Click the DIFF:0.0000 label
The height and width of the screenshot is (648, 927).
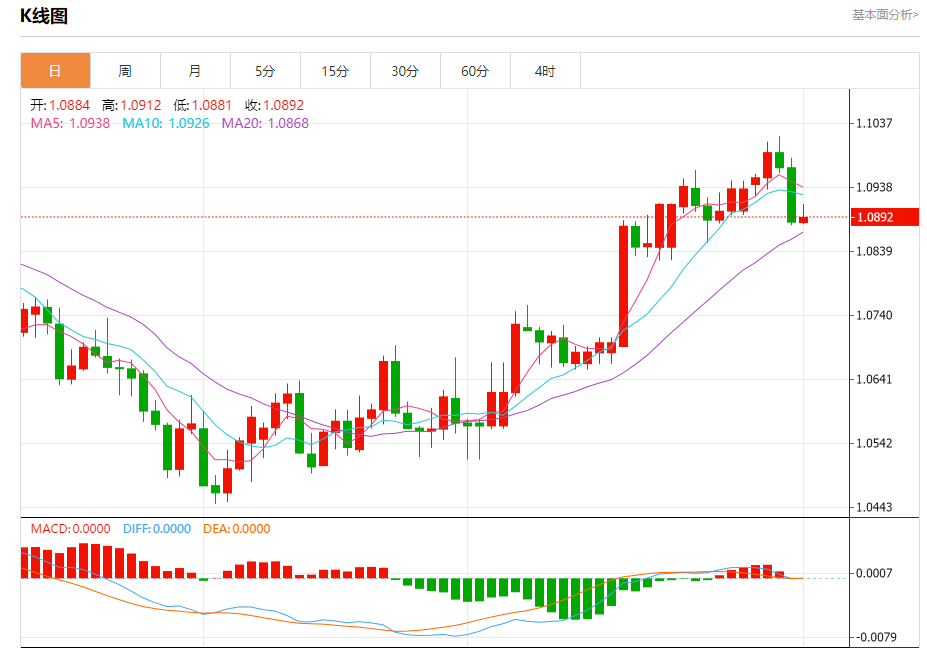point(157,529)
